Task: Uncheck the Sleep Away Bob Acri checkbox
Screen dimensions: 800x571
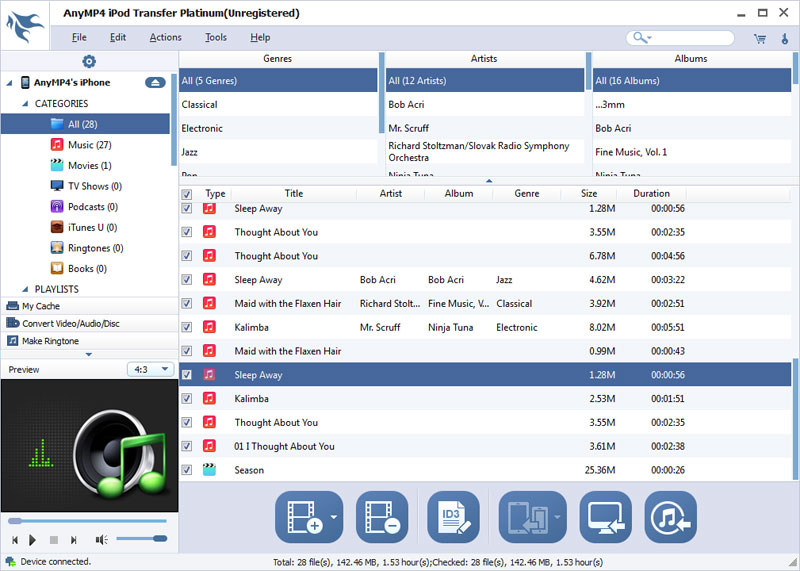Action: pyautogui.click(x=187, y=280)
